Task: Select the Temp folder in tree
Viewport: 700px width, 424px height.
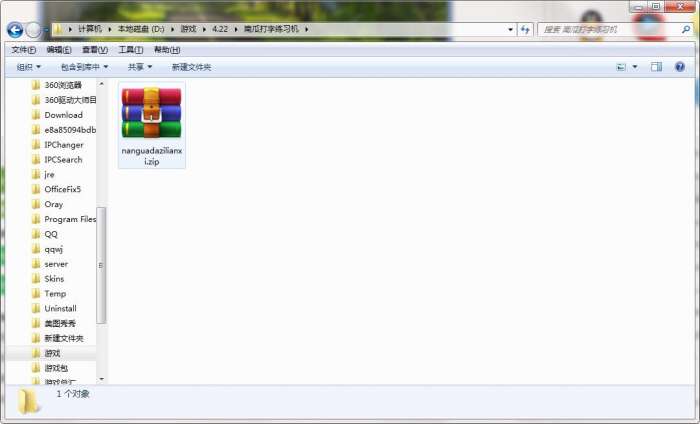Action: click(55, 294)
